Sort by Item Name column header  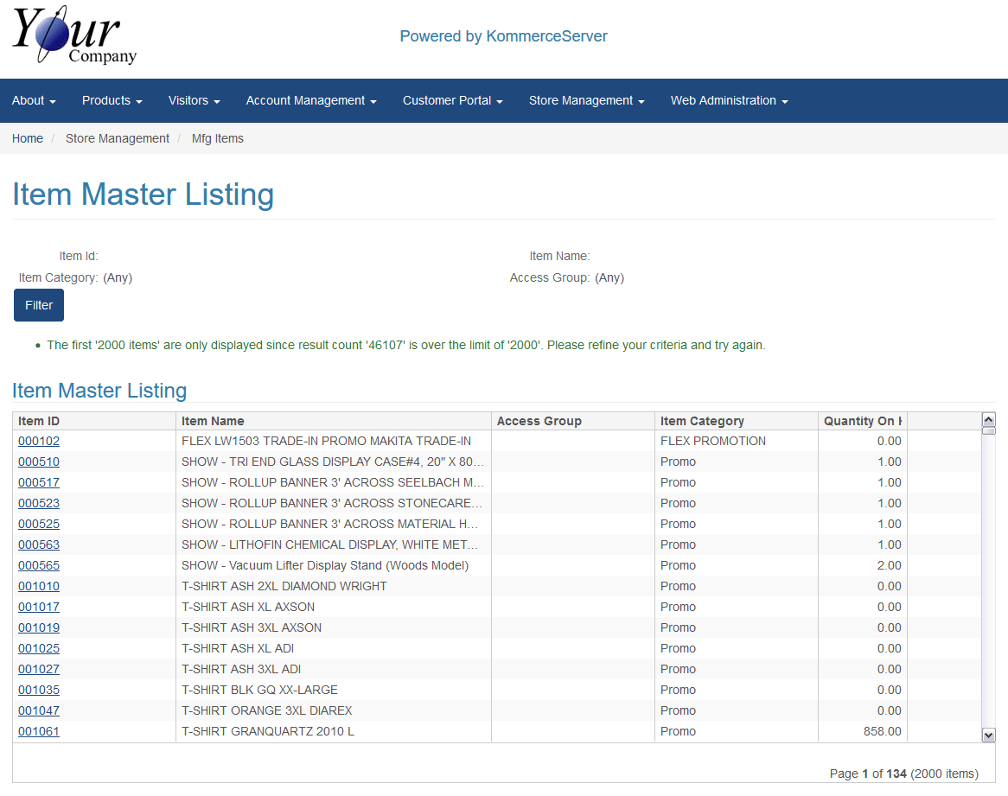pos(213,421)
